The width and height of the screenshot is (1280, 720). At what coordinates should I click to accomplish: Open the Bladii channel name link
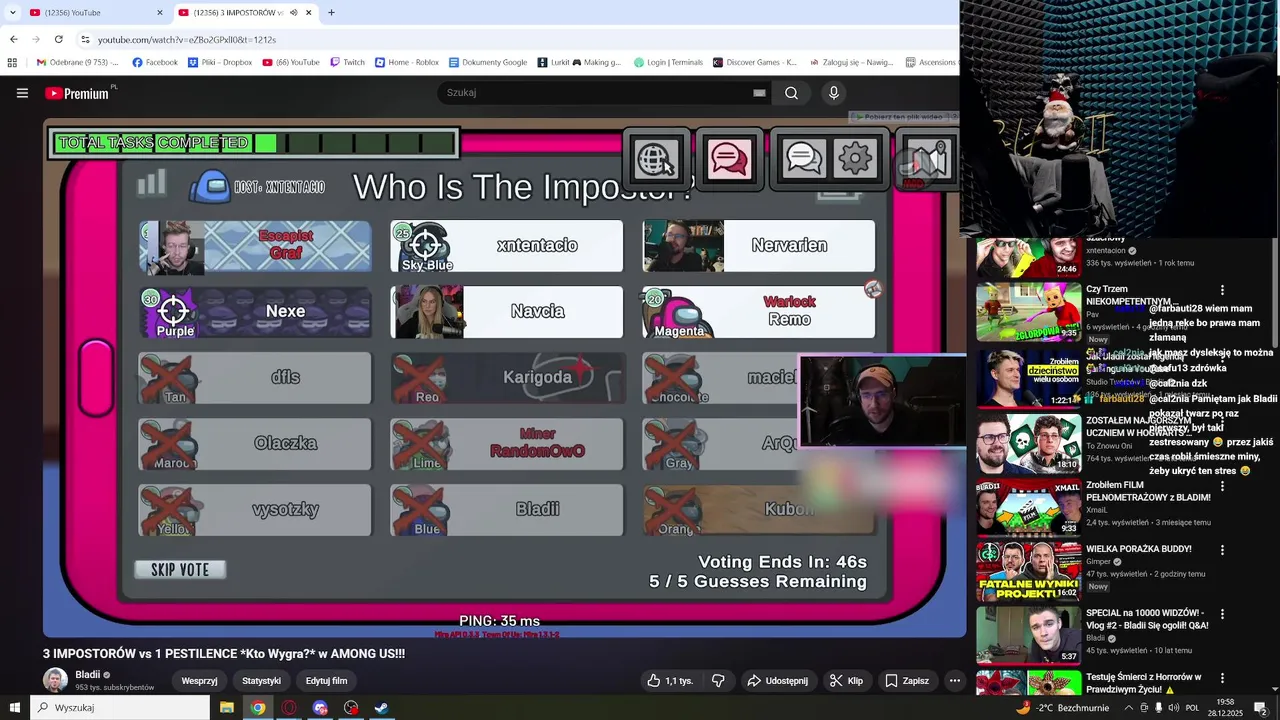pyautogui.click(x=87, y=675)
